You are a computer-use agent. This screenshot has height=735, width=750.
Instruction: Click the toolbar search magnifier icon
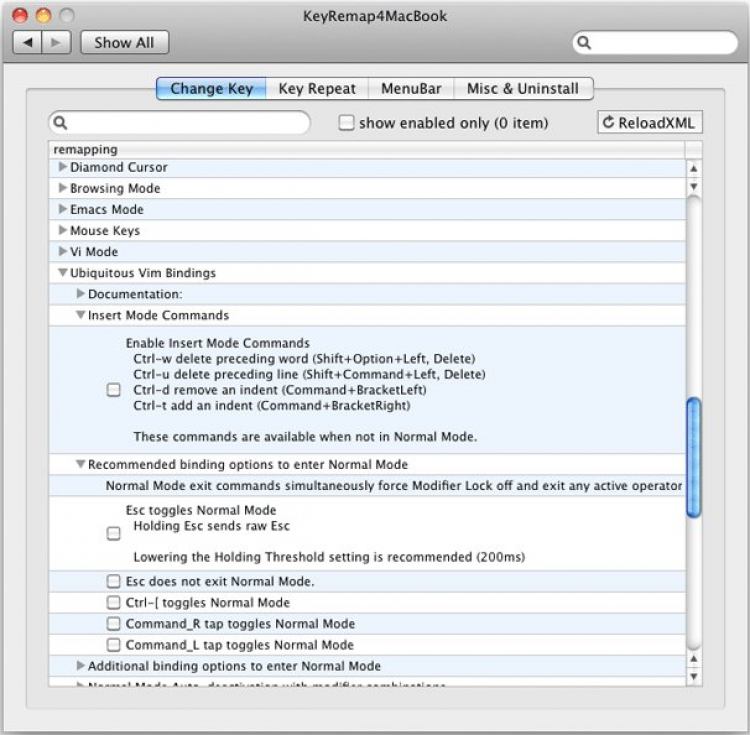coord(584,43)
